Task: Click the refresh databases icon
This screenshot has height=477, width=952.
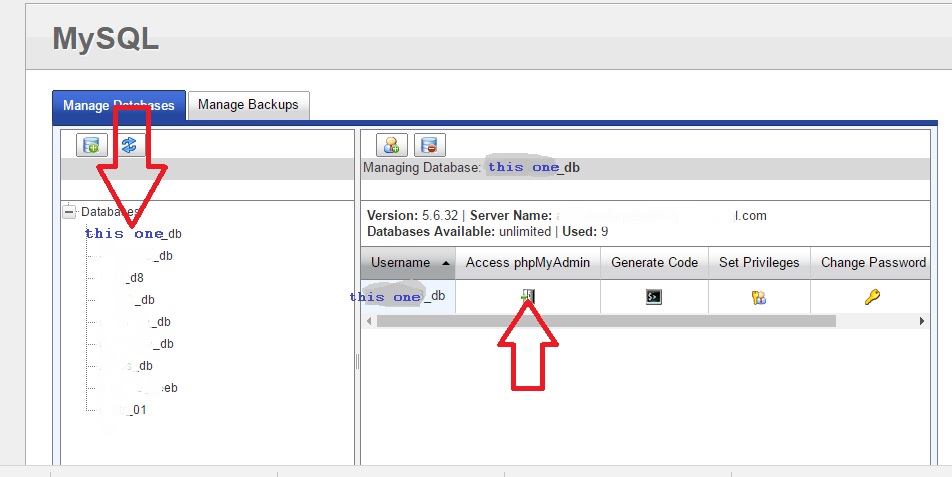Action: pos(129,145)
